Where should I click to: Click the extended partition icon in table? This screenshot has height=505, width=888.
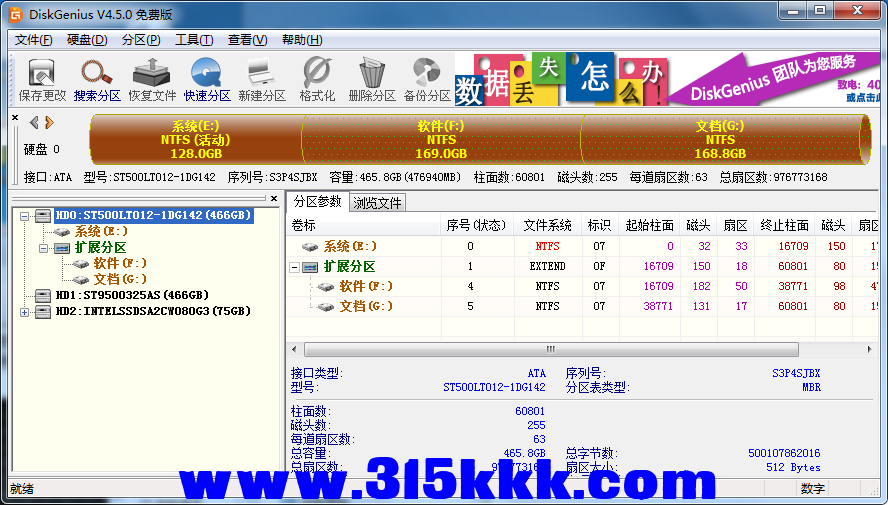pyautogui.click(x=310, y=267)
